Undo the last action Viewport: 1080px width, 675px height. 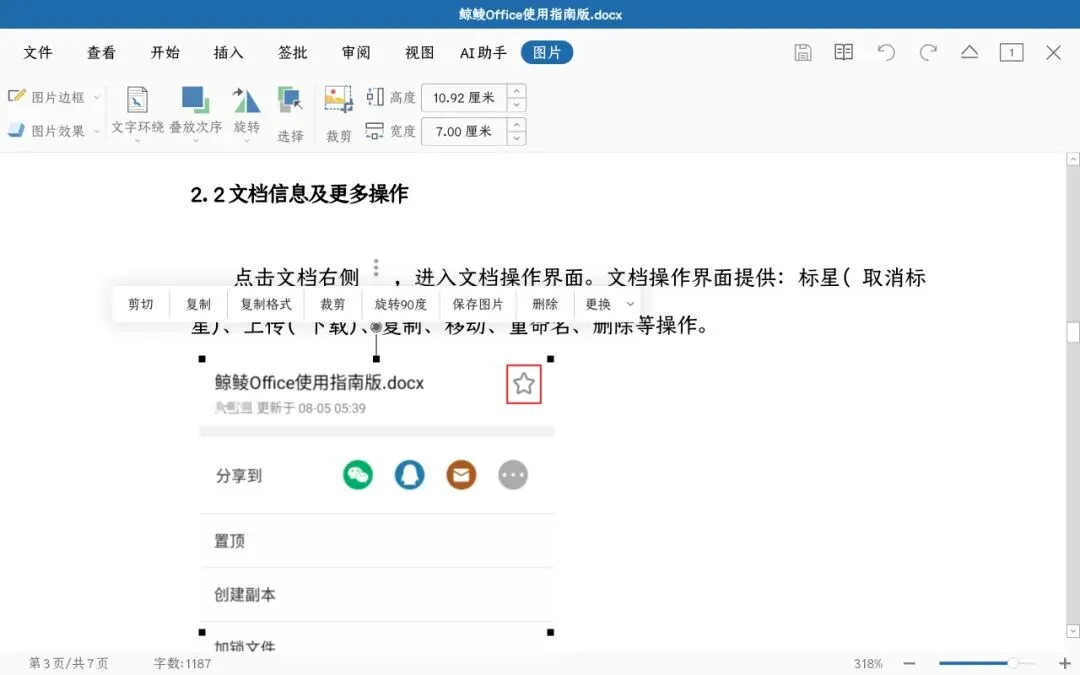[x=886, y=52]
